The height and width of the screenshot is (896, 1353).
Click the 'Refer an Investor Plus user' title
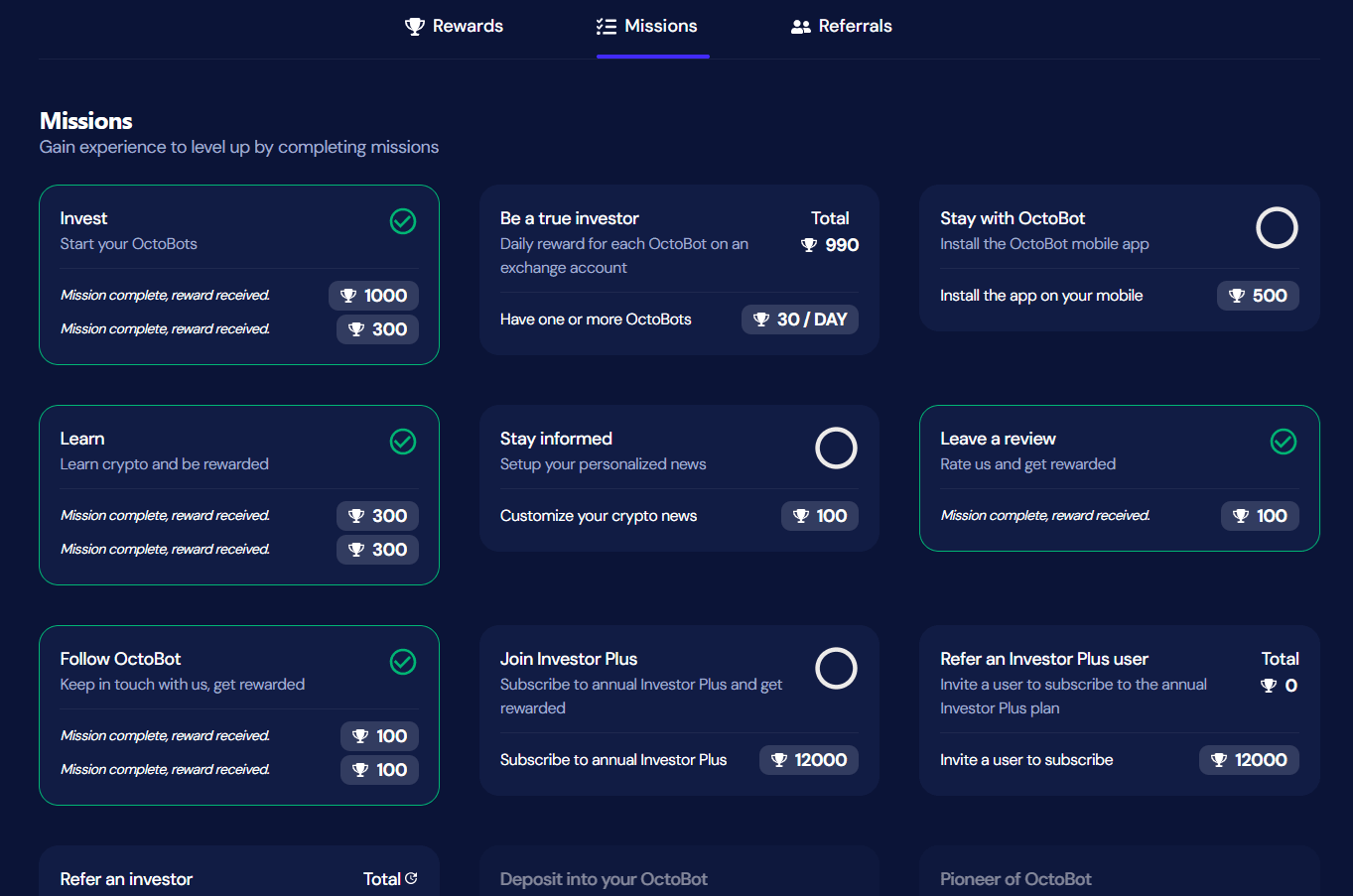pyautogui.click(x=1044, y=659)
